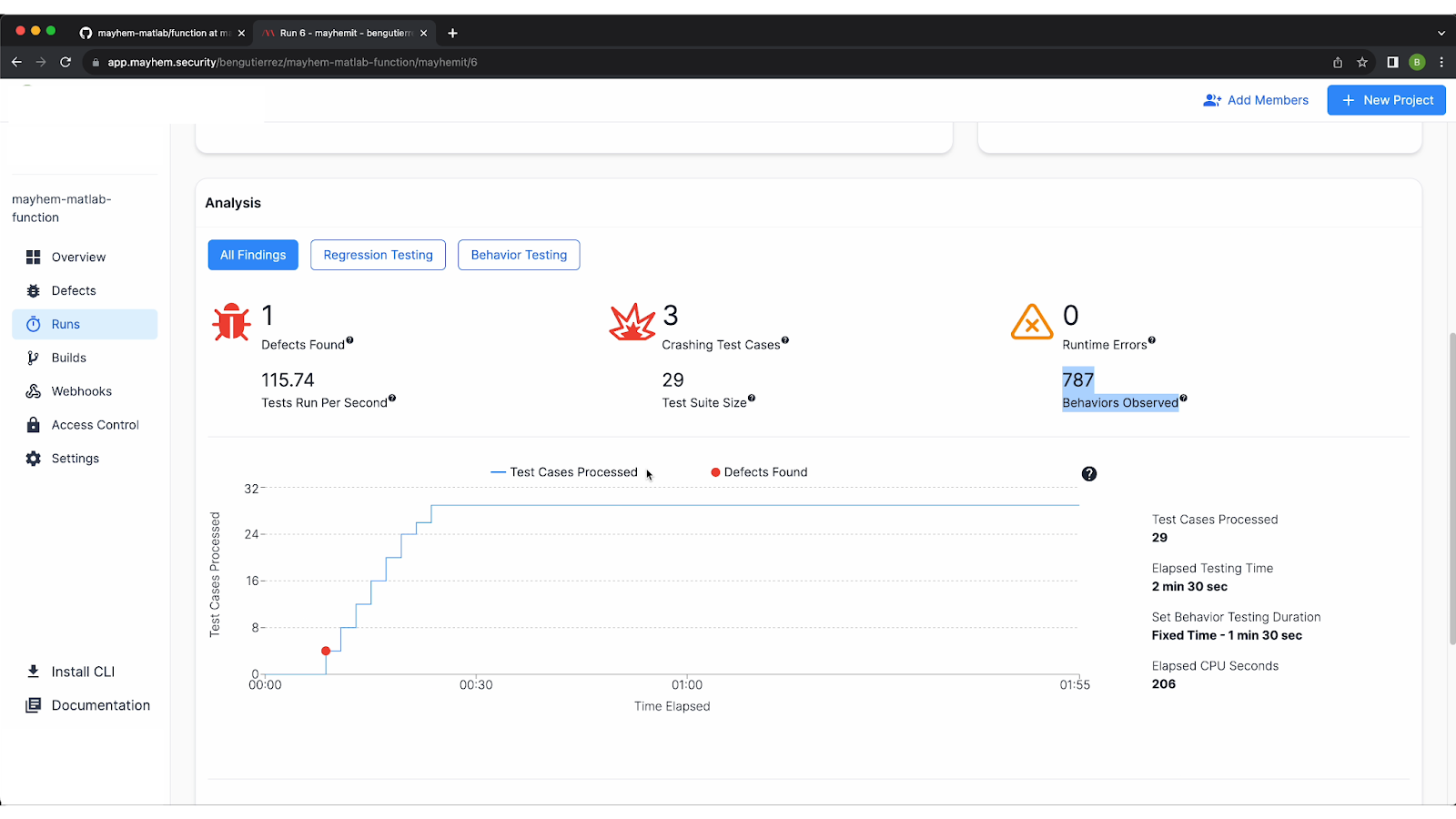This screenshot has height=819, width=1456.
Task: Open the green profile avatar B
Action: tap(1417, 62)
